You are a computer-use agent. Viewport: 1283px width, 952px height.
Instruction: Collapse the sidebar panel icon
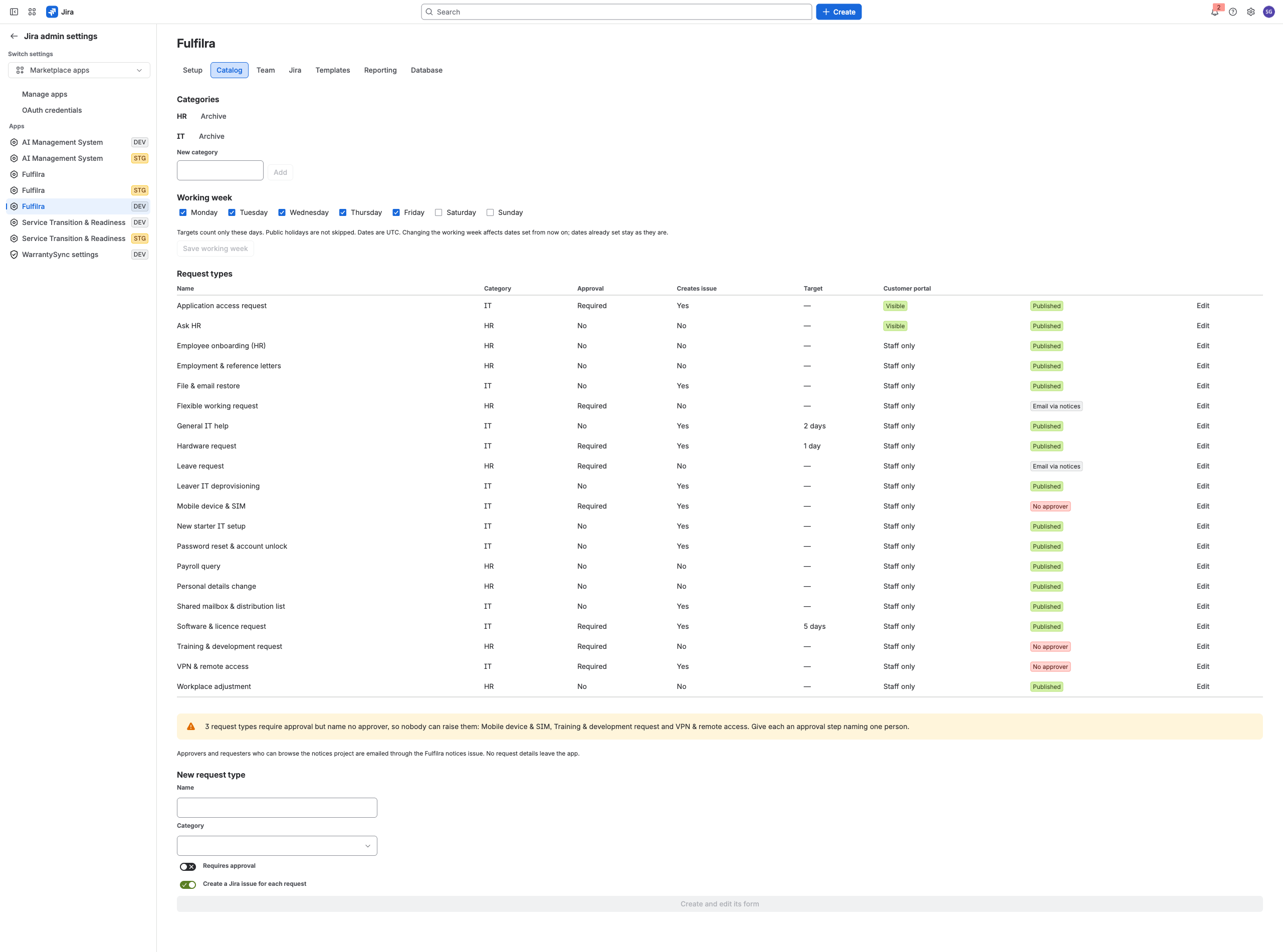point(14,12)
